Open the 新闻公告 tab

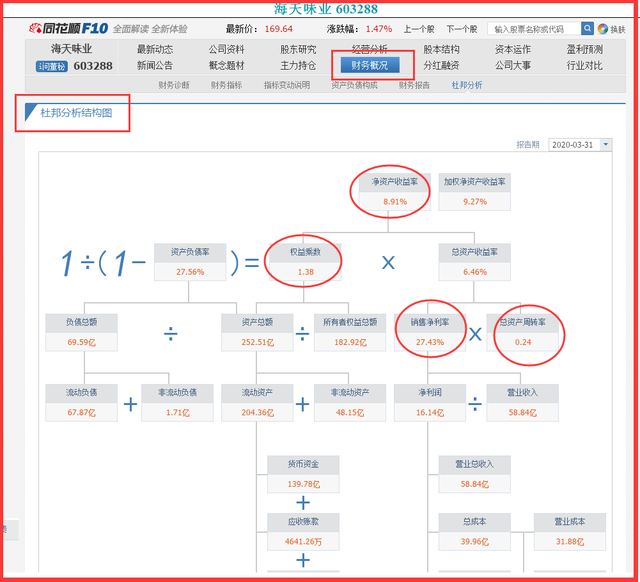(155, 65)
